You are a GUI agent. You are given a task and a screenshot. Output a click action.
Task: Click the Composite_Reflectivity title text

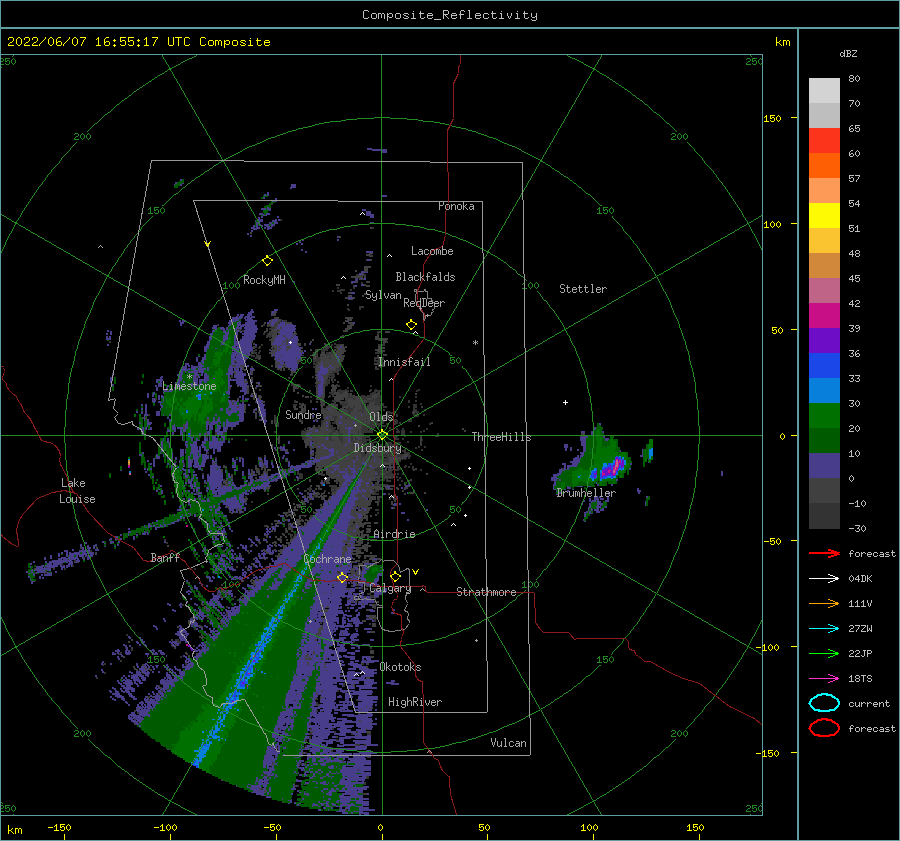click(449, 15)
